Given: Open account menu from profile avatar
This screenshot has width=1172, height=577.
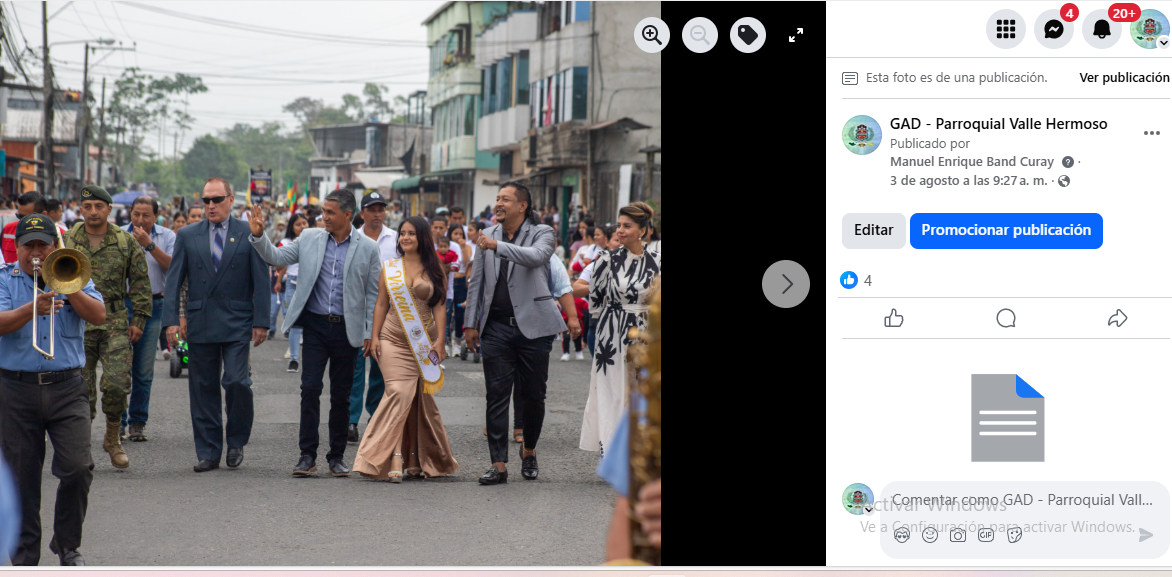Looking at the screenshot, I should click(x=1149, y=29).
